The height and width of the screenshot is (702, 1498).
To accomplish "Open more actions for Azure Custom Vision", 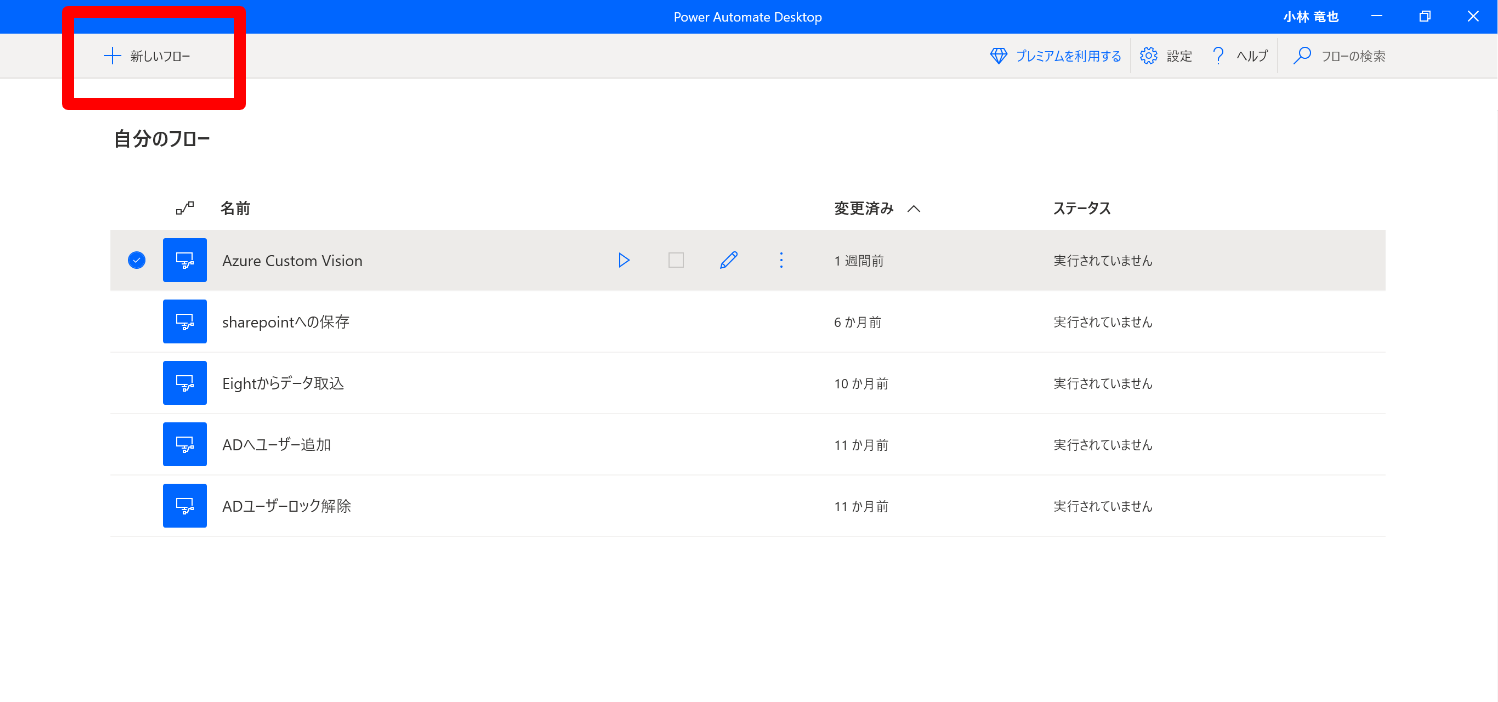I will tap(781, 260).
